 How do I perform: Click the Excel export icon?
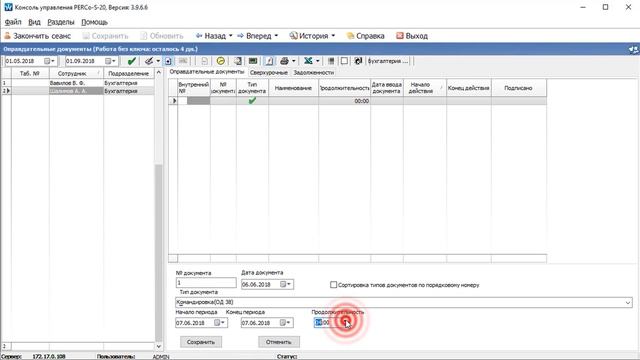click(x=308, y=61)
